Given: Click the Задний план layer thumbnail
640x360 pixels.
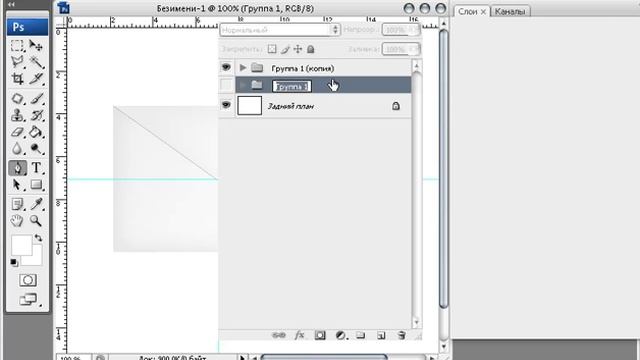Looking at the screenshot, I should [249, 105].
